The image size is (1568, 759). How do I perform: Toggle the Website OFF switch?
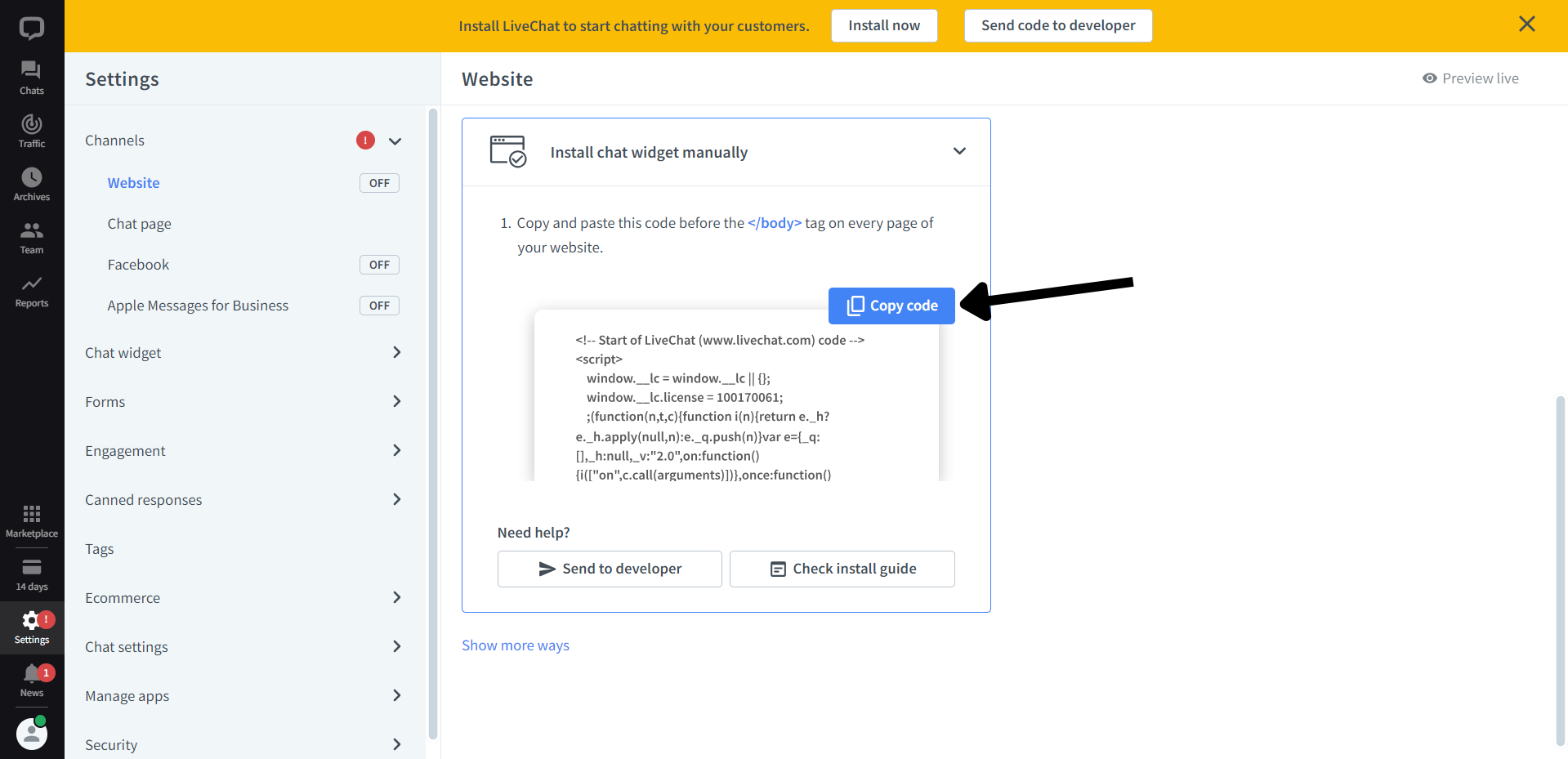379,183
